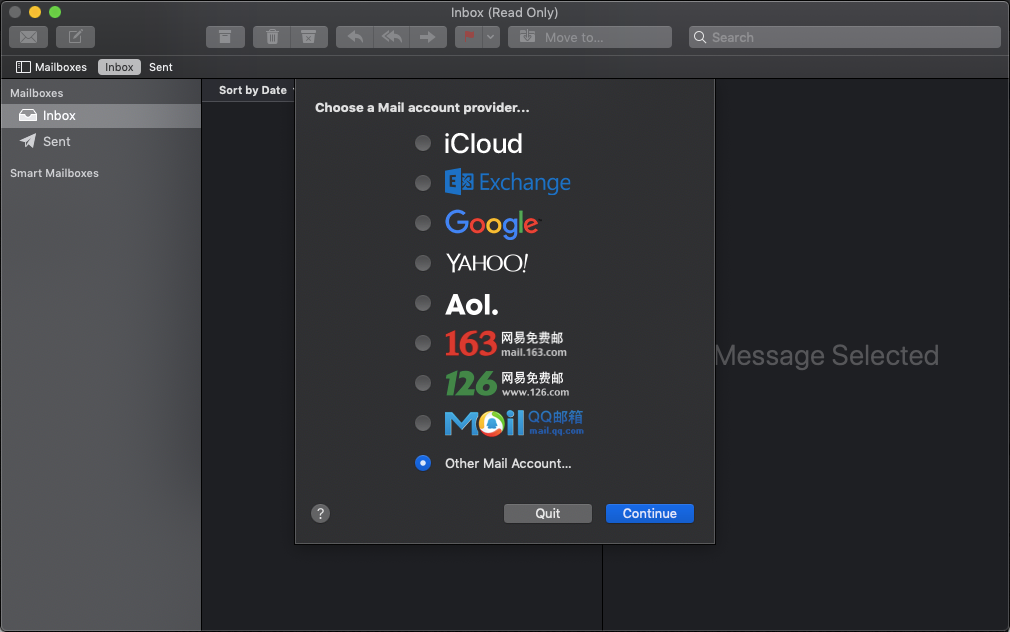
Task: Click the red Flag icon
Action: pos(469,37)
